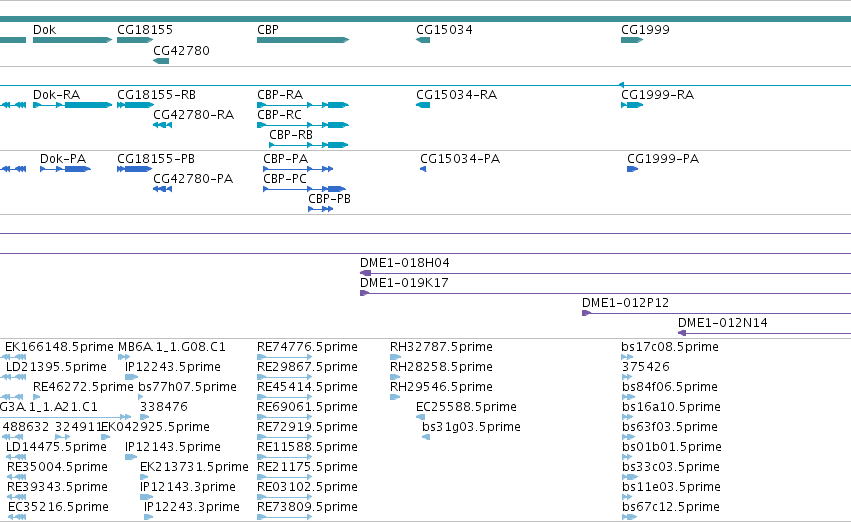Click the RE03102.5prime EST label
851x522 pixels.
(307, 487)
